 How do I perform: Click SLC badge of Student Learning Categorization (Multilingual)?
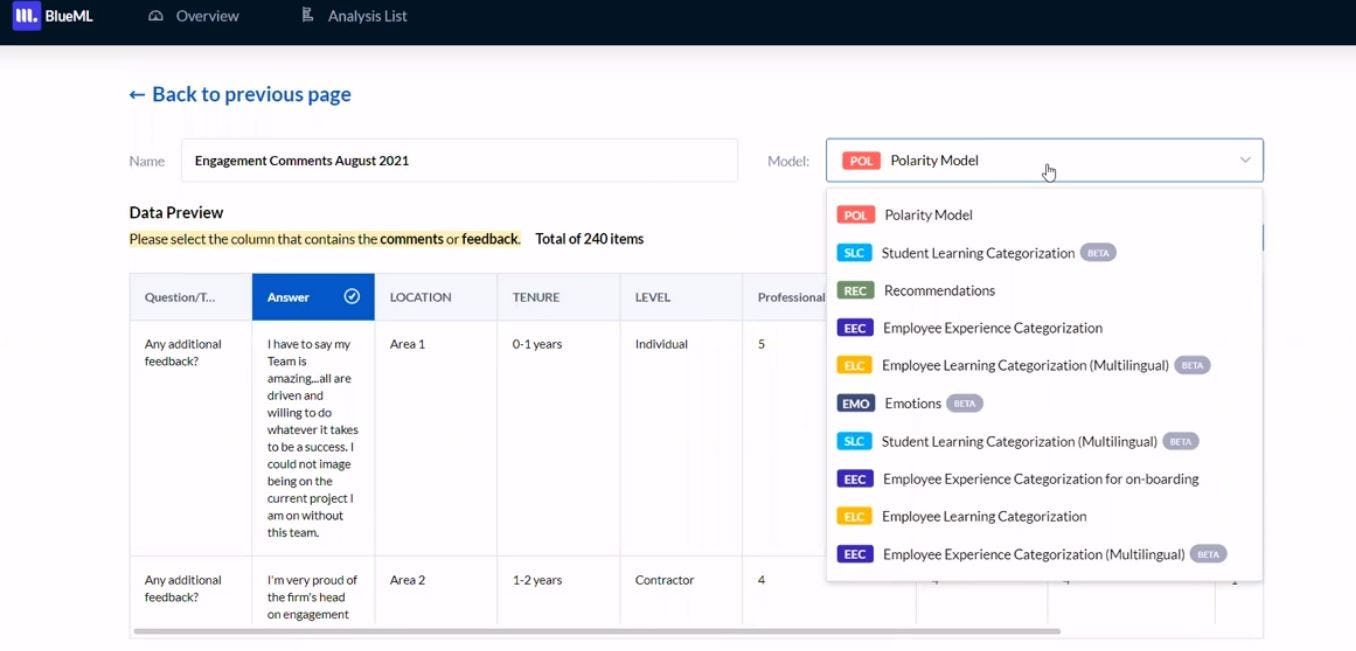(854, 441)
